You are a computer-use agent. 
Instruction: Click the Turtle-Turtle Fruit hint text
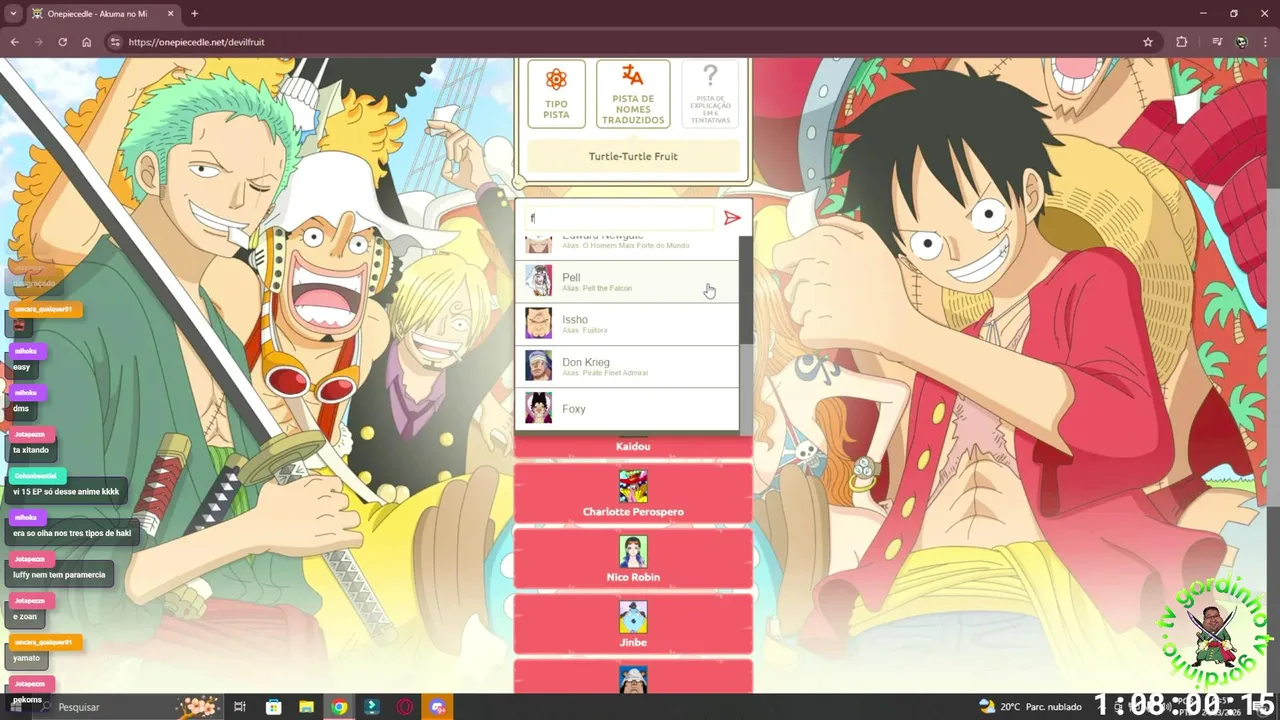click(x=633, y=156)
